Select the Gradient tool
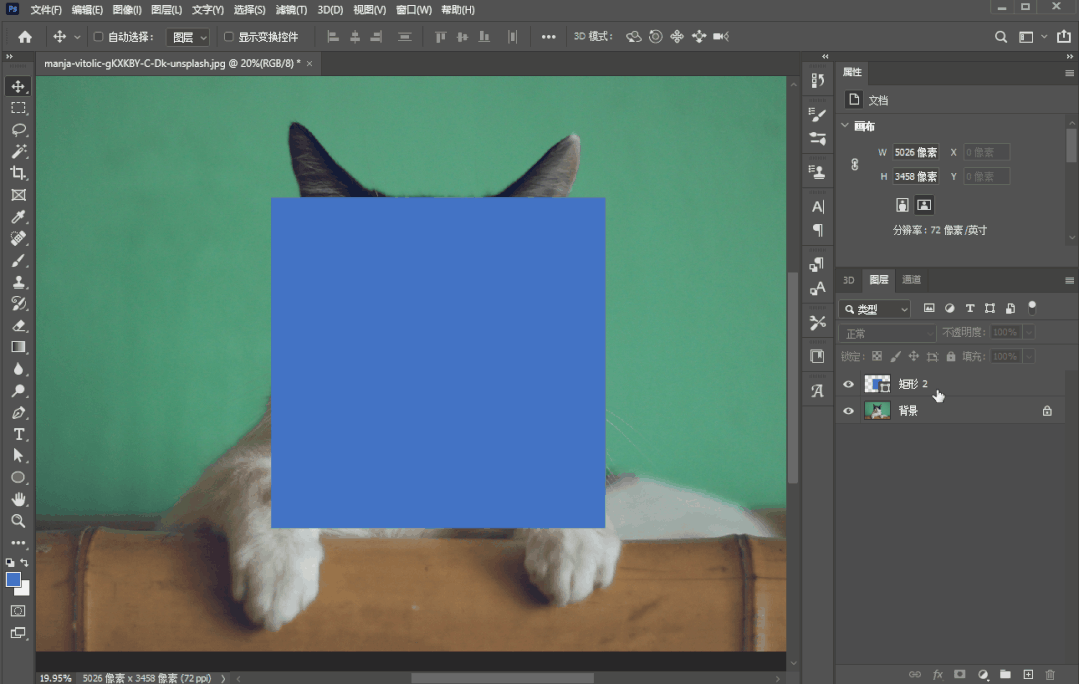1079x684 pixels. pos(19,347)
